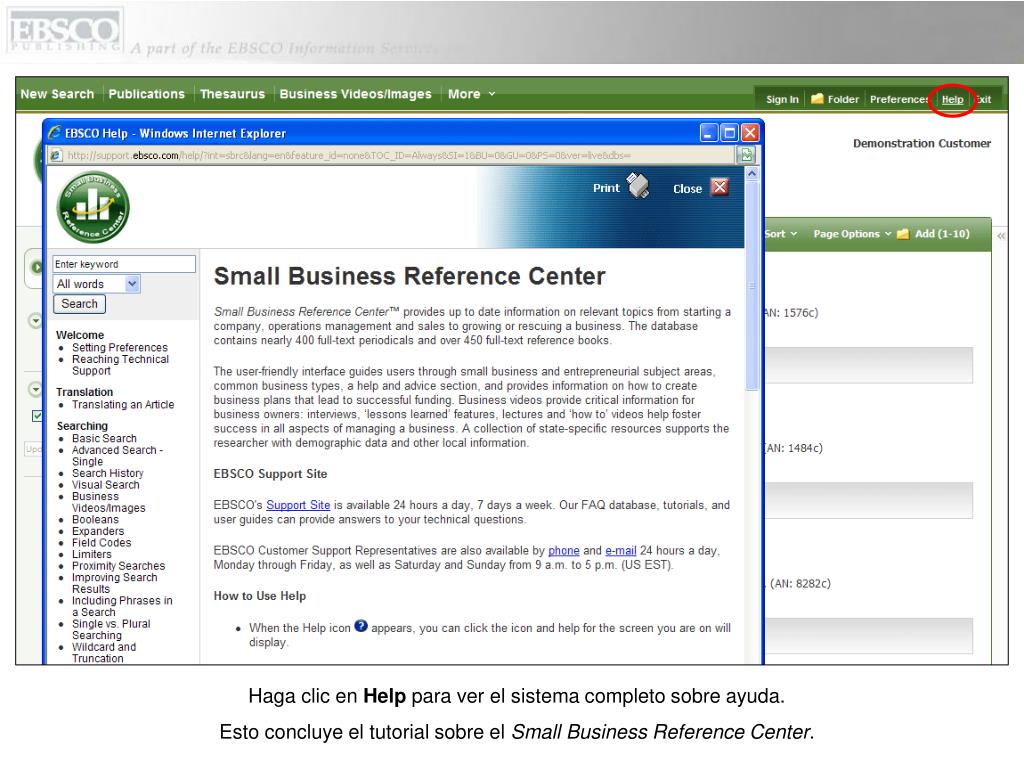Click the Folder icon in top toolbar

[816, 99]
